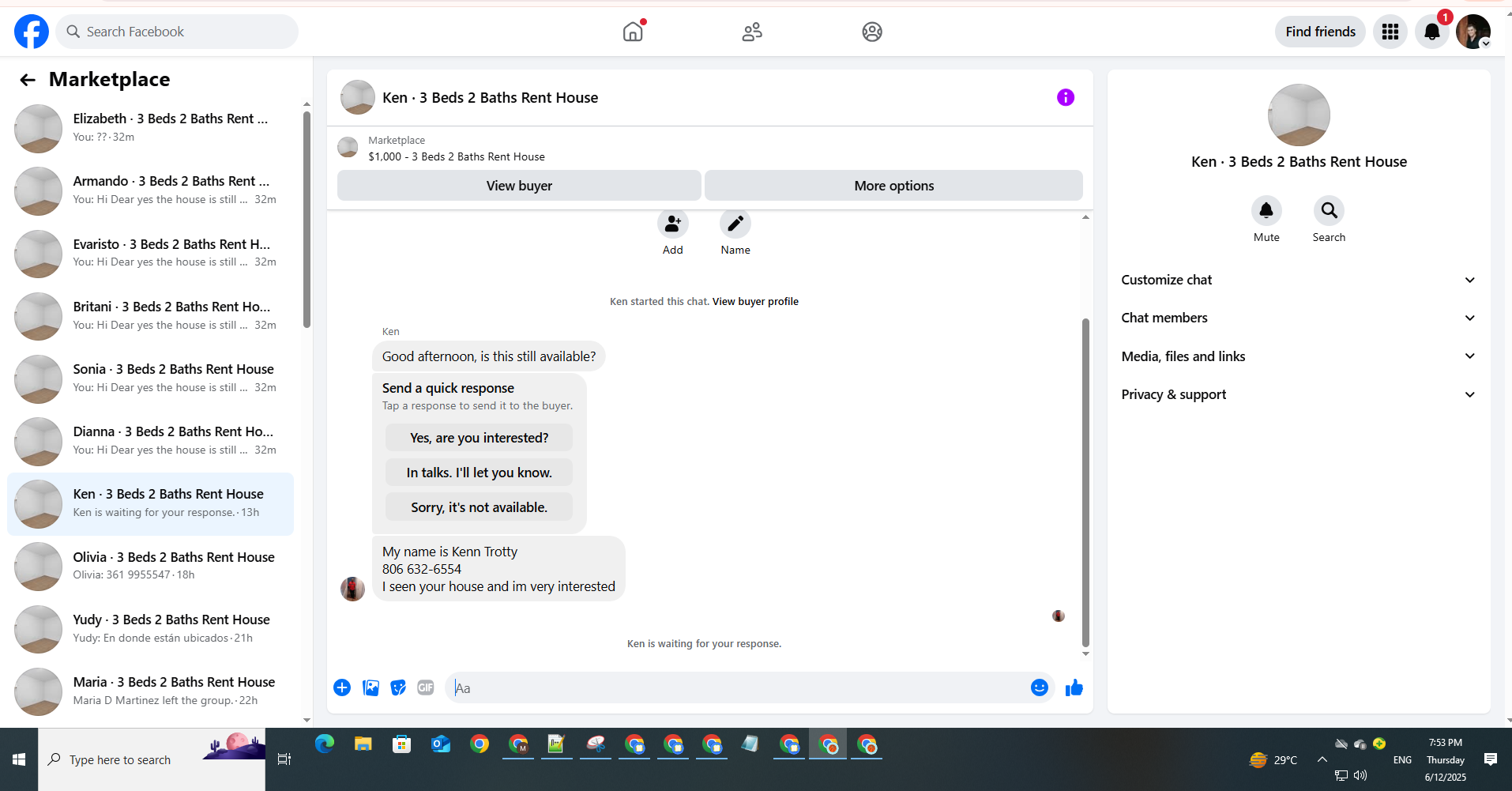The height and width of the screenshot is (791, 1512).
Task: Switch input language ENG in tray
Action: 1402,759
